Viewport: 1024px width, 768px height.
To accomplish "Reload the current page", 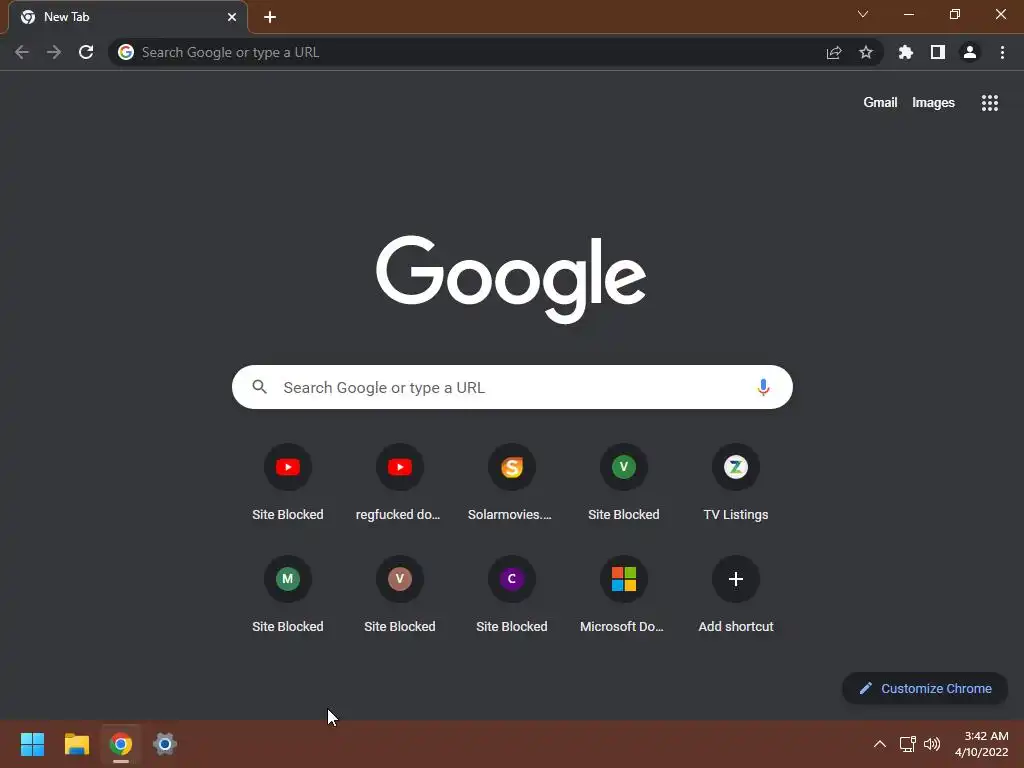I will click(x=86, y=52).
